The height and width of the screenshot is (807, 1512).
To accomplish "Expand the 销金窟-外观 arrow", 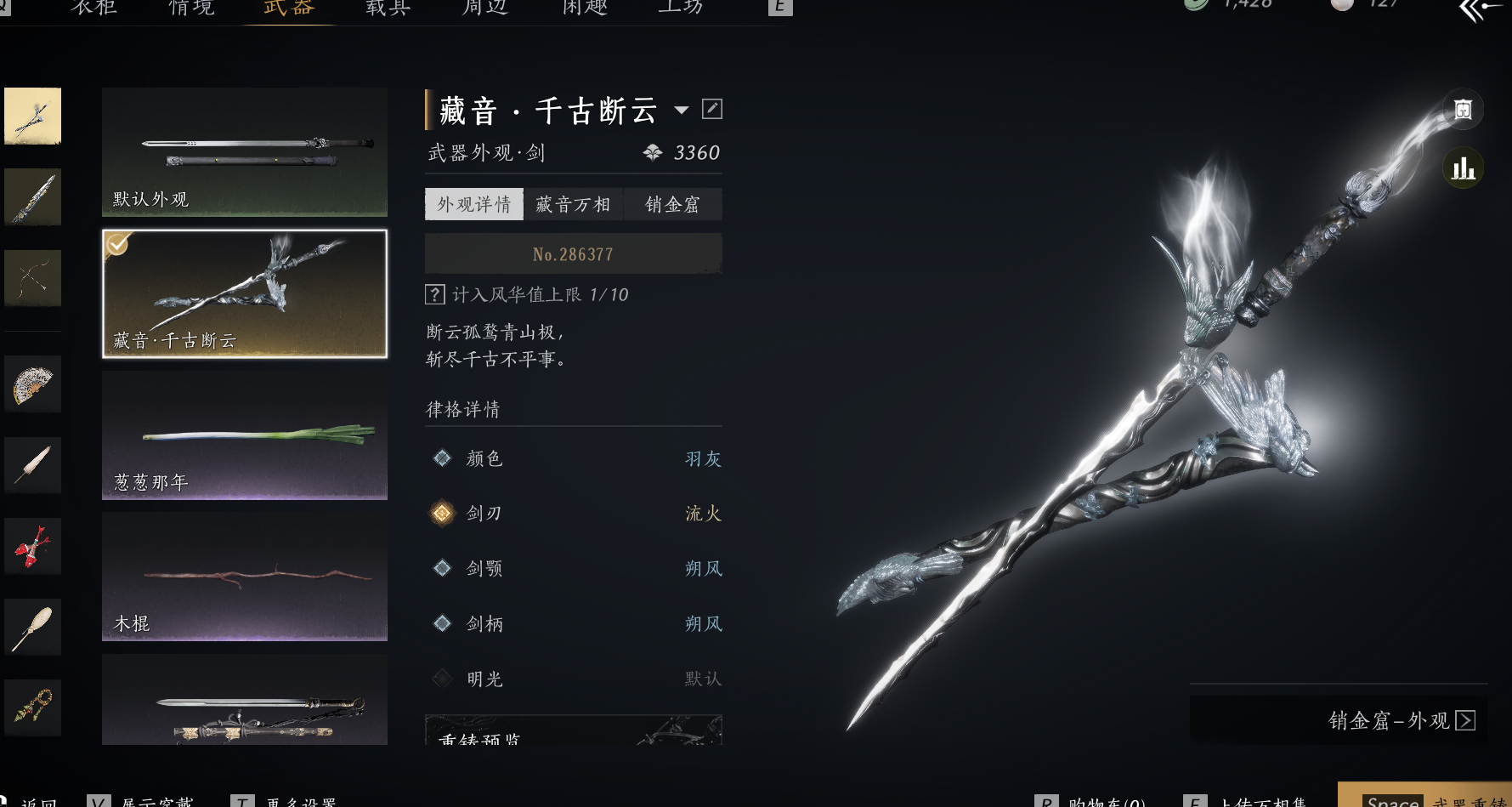I will (x=1465, y=720).
